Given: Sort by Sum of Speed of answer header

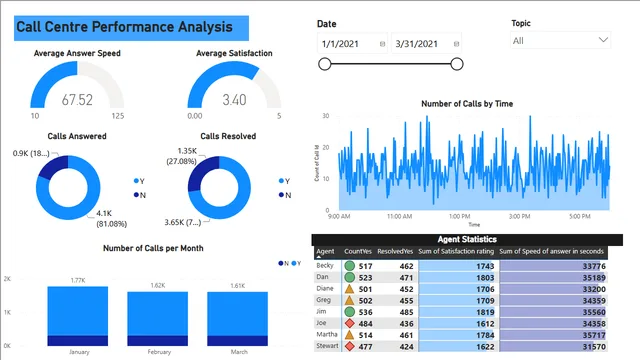Looking at the screenshot, I should pos(551,251).
